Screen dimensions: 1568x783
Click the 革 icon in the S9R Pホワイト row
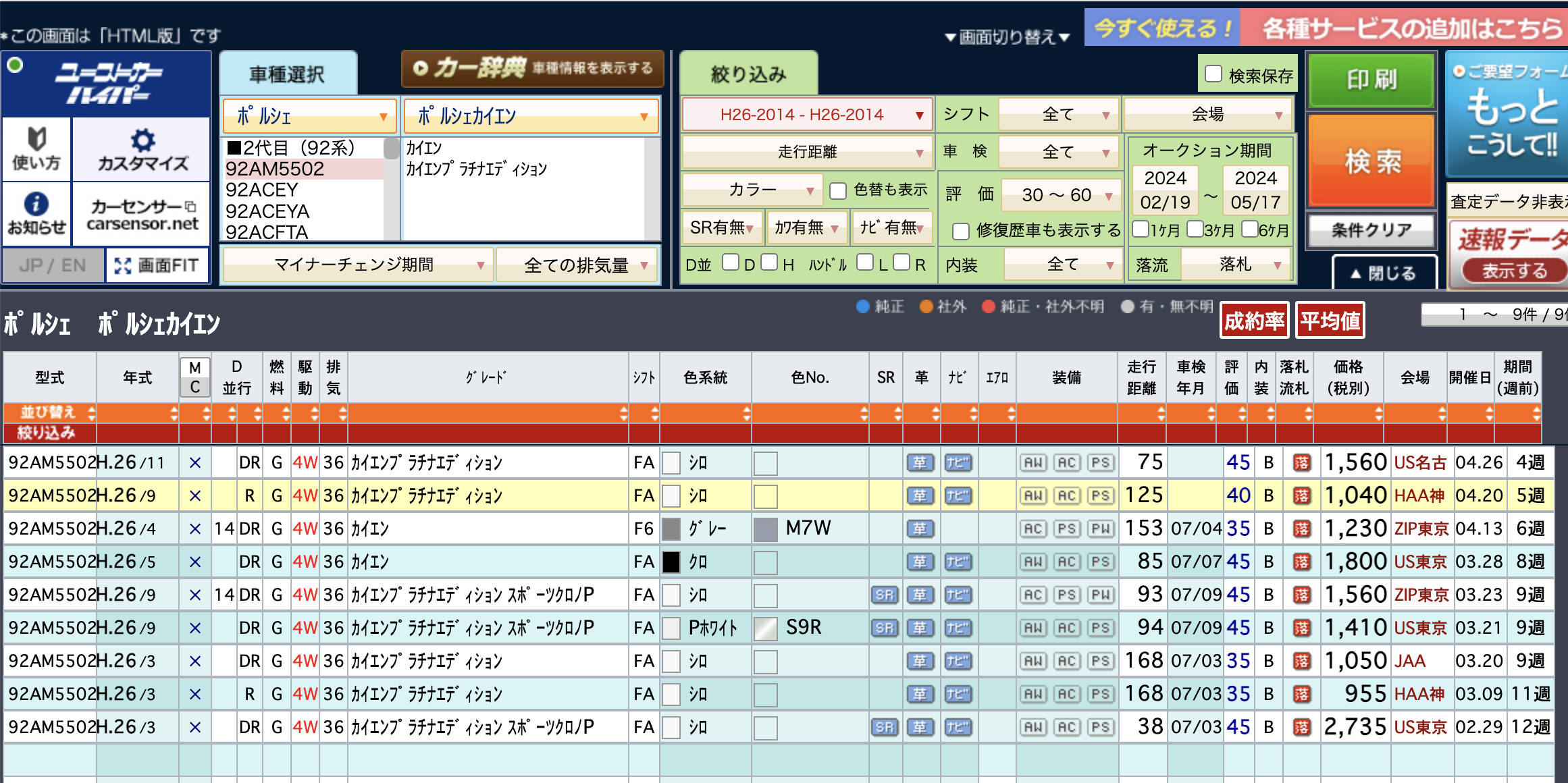(920, 628)
